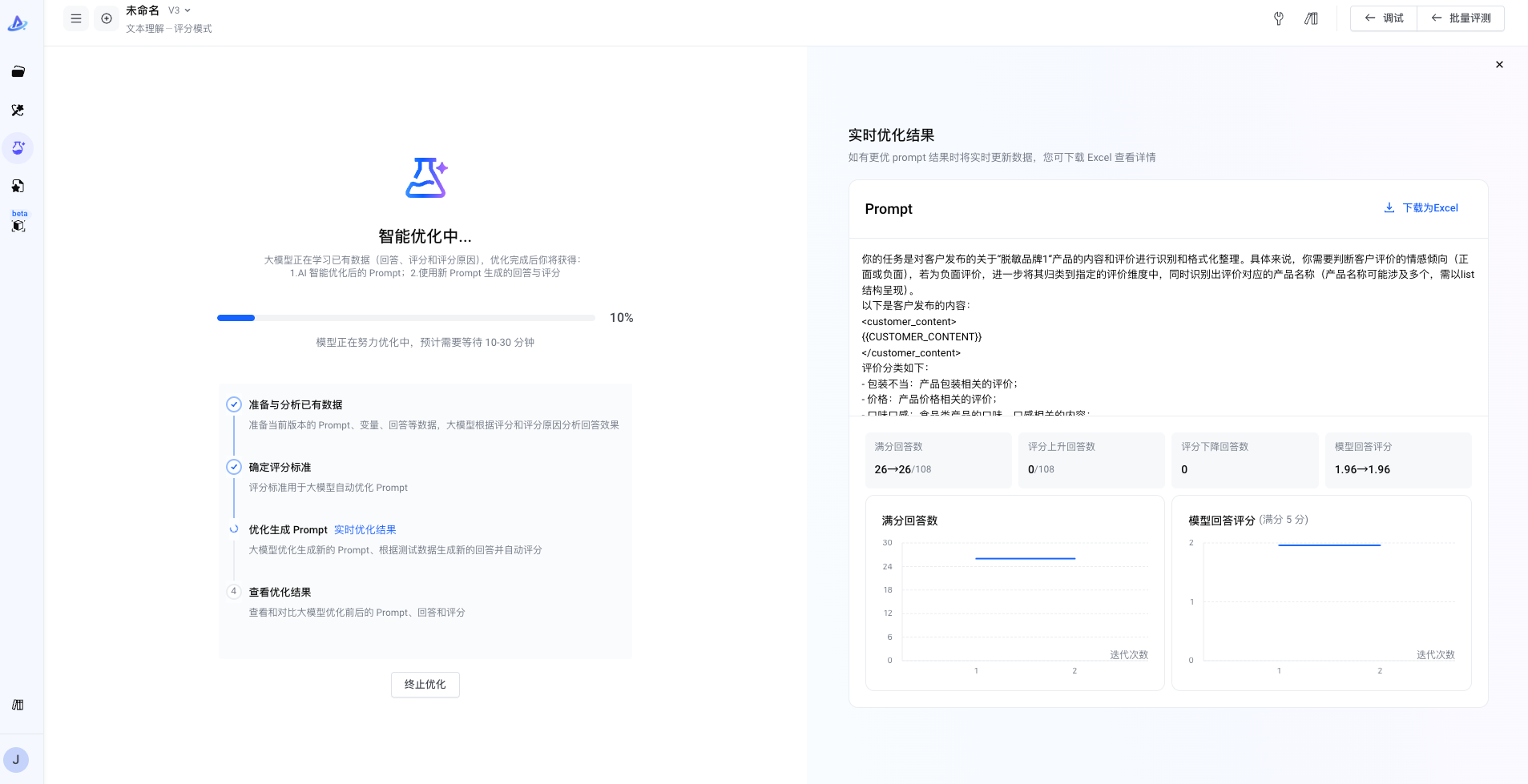Image resolution: width=1528 pixels, height=784 pixels.
Task: Click the 确定评分标准 step
Action: click(280, 468)
